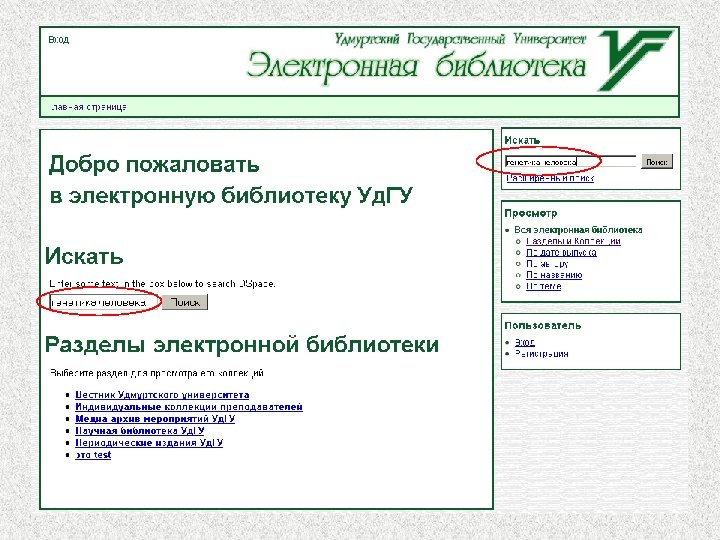Image resolution: width=720 pixels, height=540 pixels.
Task: Click Вход in the Пользователь panel
Action: click(x=525, y=343)
